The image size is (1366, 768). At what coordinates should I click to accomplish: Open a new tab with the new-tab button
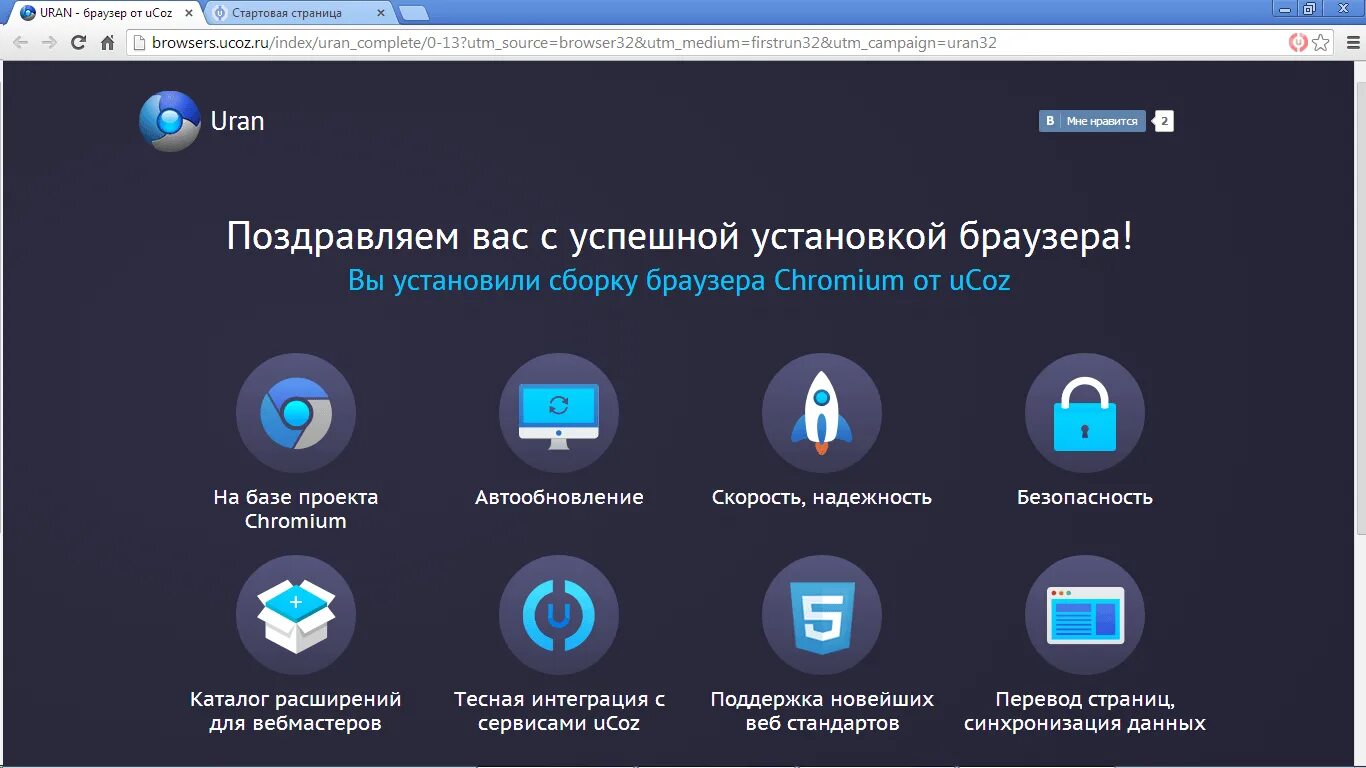coord(413,13)
